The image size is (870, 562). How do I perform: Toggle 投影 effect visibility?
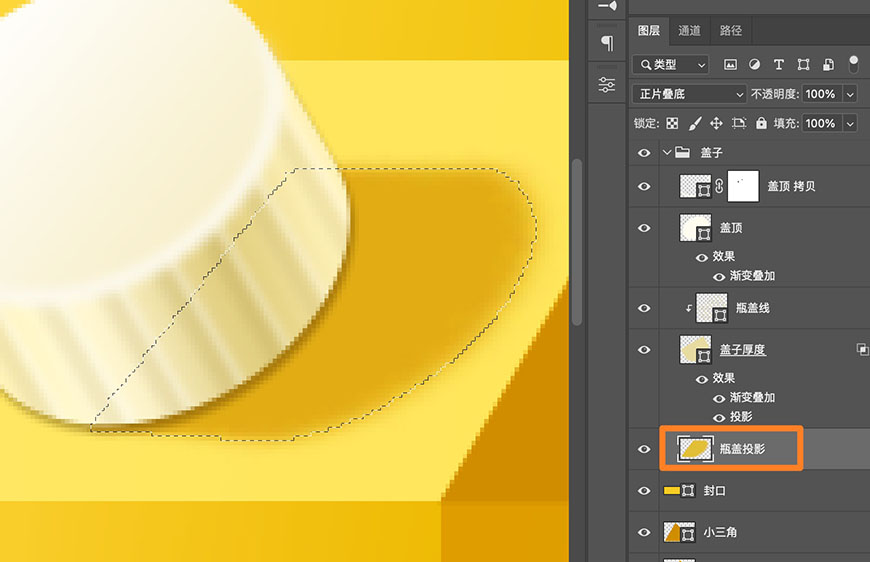tap(719, 417)
